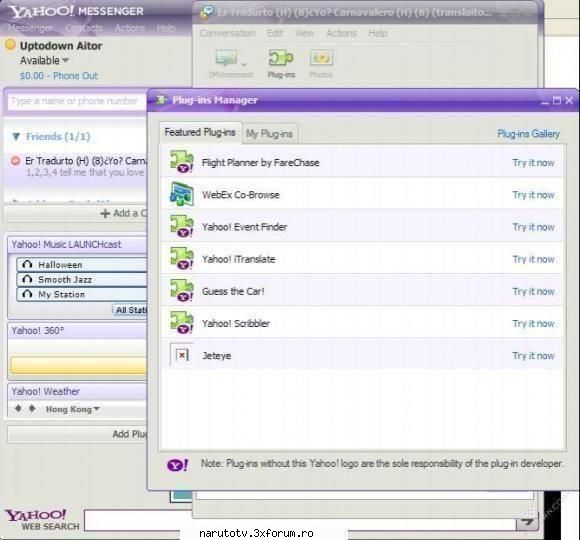
Task: Open the View menu in chat window
Action: [x=304, y=33]
